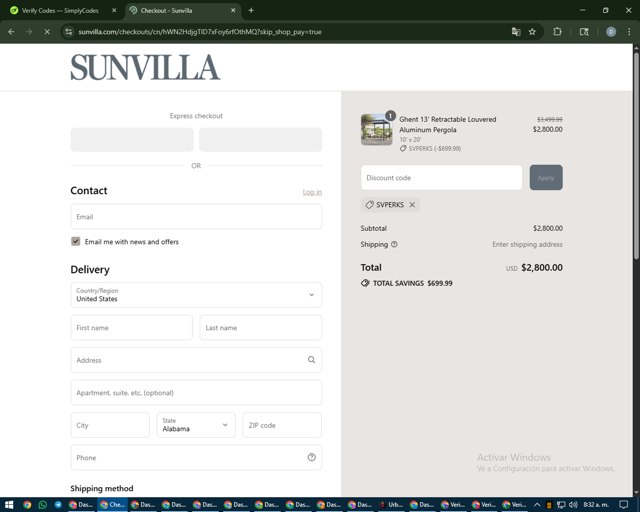
Task: Go back to the previous page
Action: 11,32
